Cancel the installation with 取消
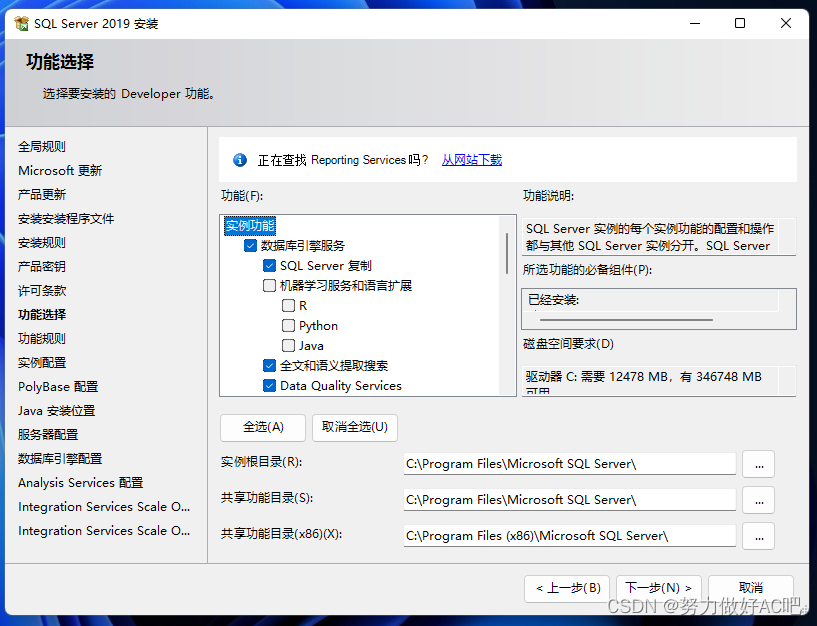 point(751,588)
